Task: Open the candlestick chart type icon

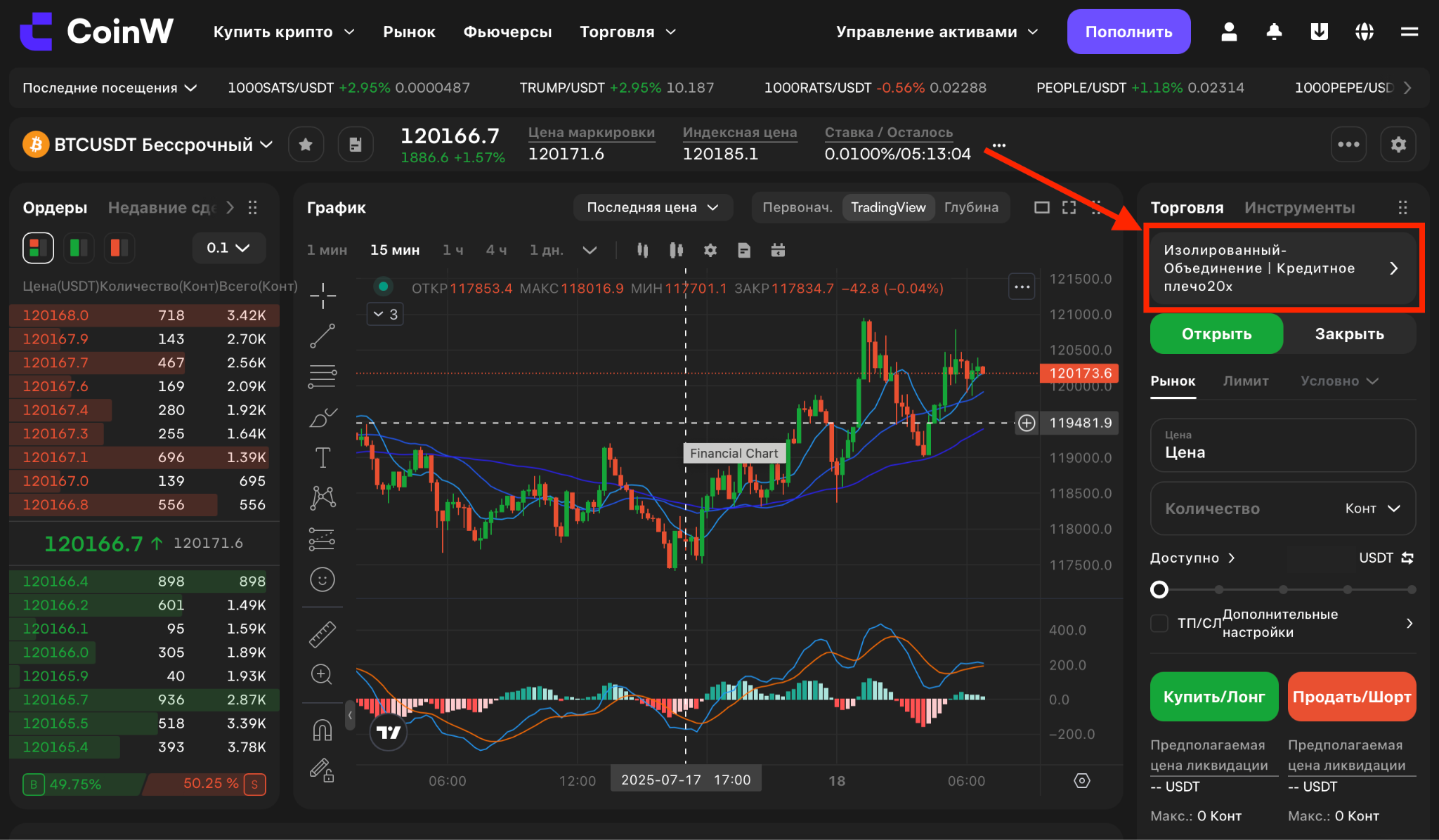Action: coord(642,250)
